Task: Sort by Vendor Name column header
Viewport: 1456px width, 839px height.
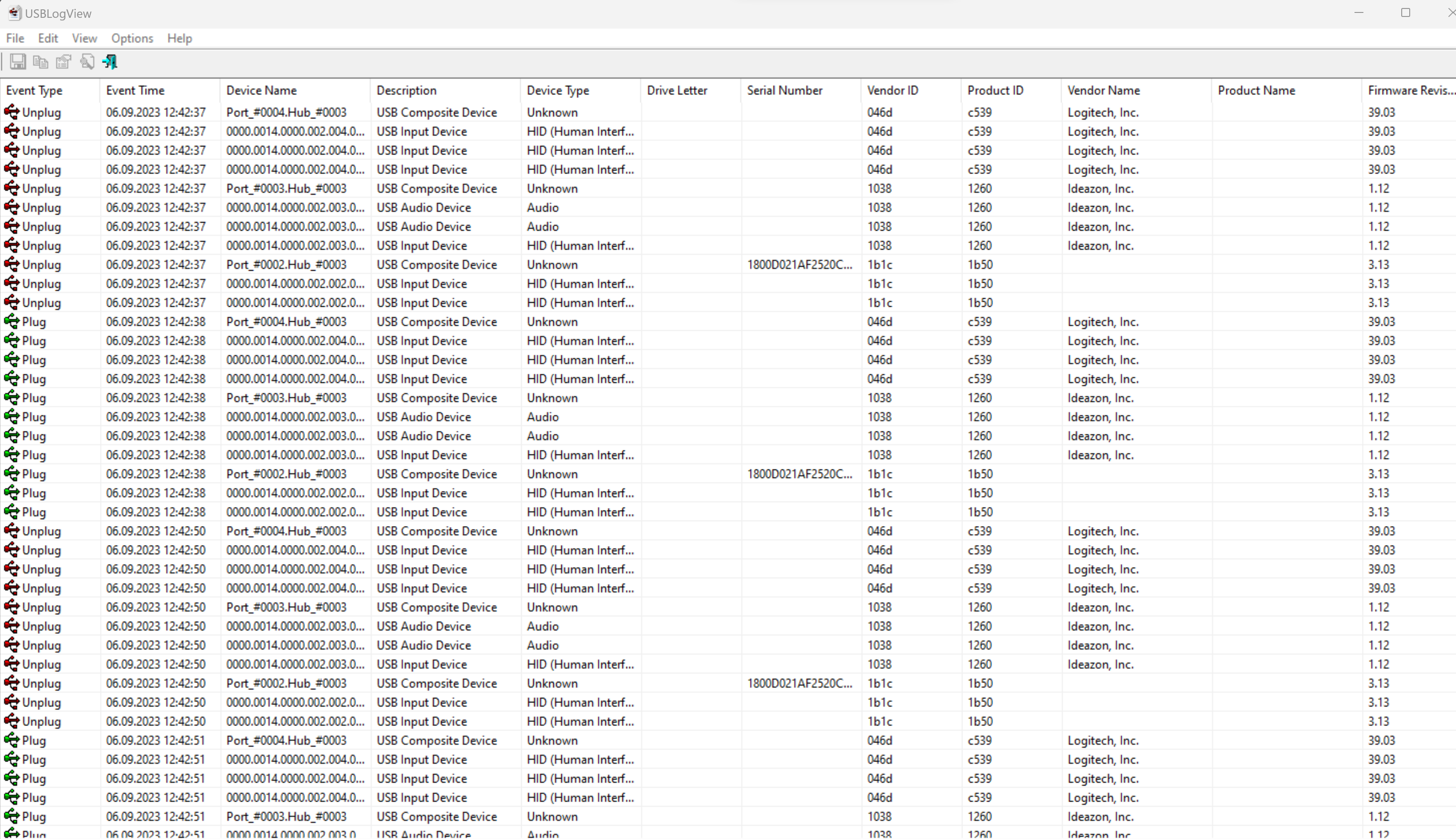Action: (x=1103, y=90)
